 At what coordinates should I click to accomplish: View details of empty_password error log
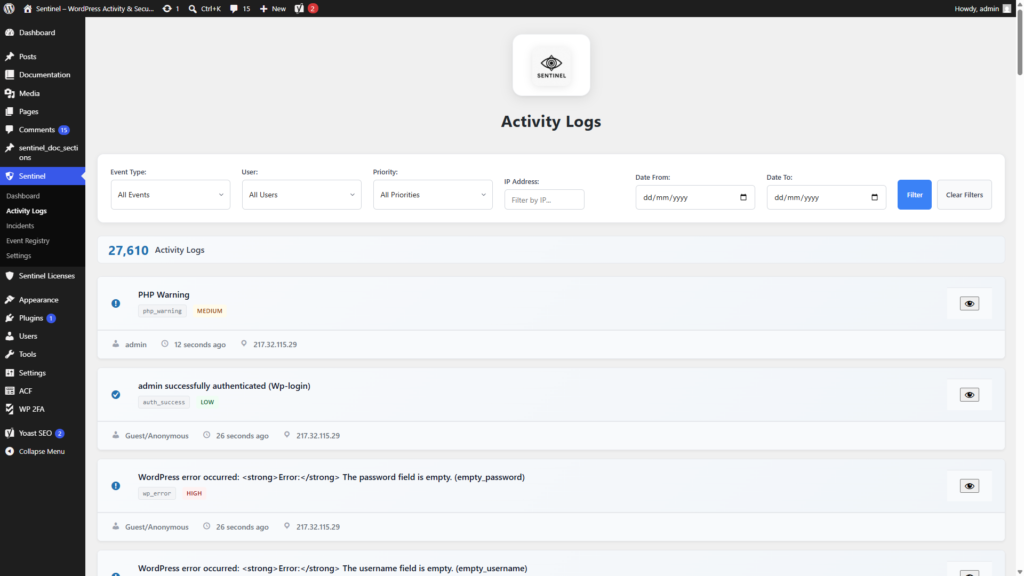[x=969, y=487]
